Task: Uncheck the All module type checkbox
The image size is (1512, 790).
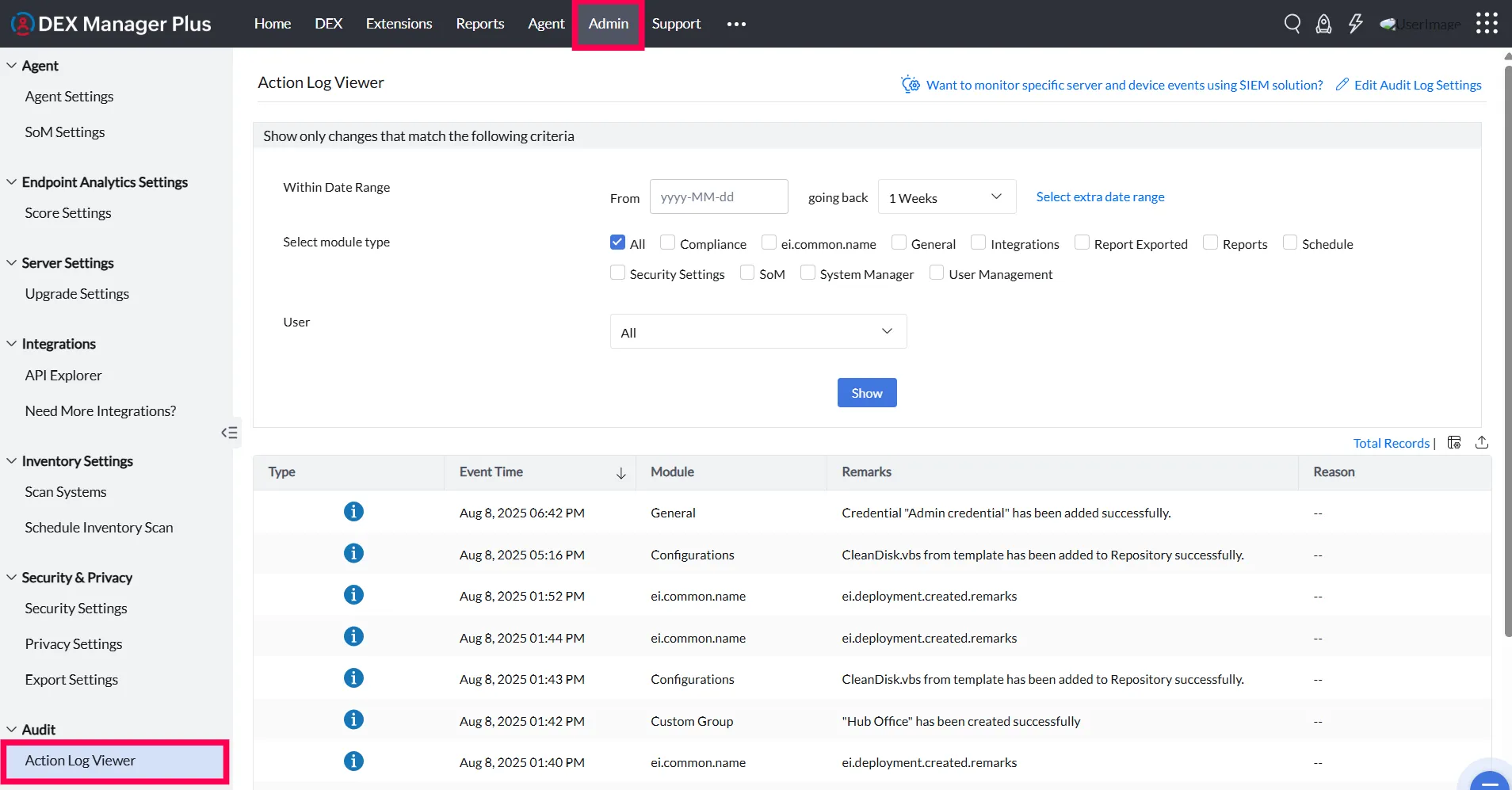Action: (617, 242)
